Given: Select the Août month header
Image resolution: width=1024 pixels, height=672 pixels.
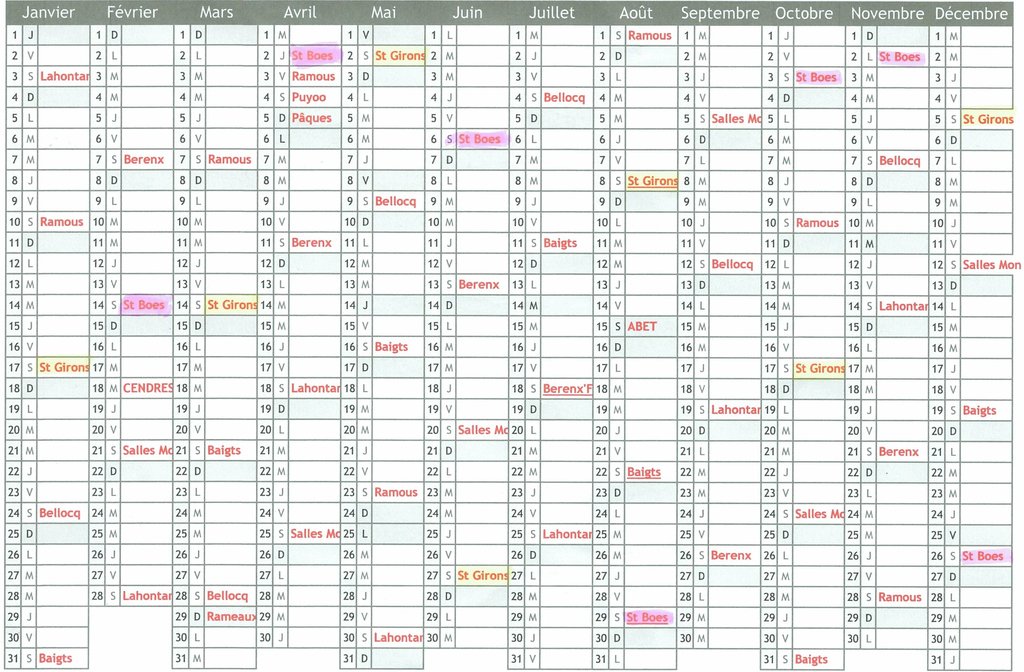Looking at the screenshot, I should (636, 13).
